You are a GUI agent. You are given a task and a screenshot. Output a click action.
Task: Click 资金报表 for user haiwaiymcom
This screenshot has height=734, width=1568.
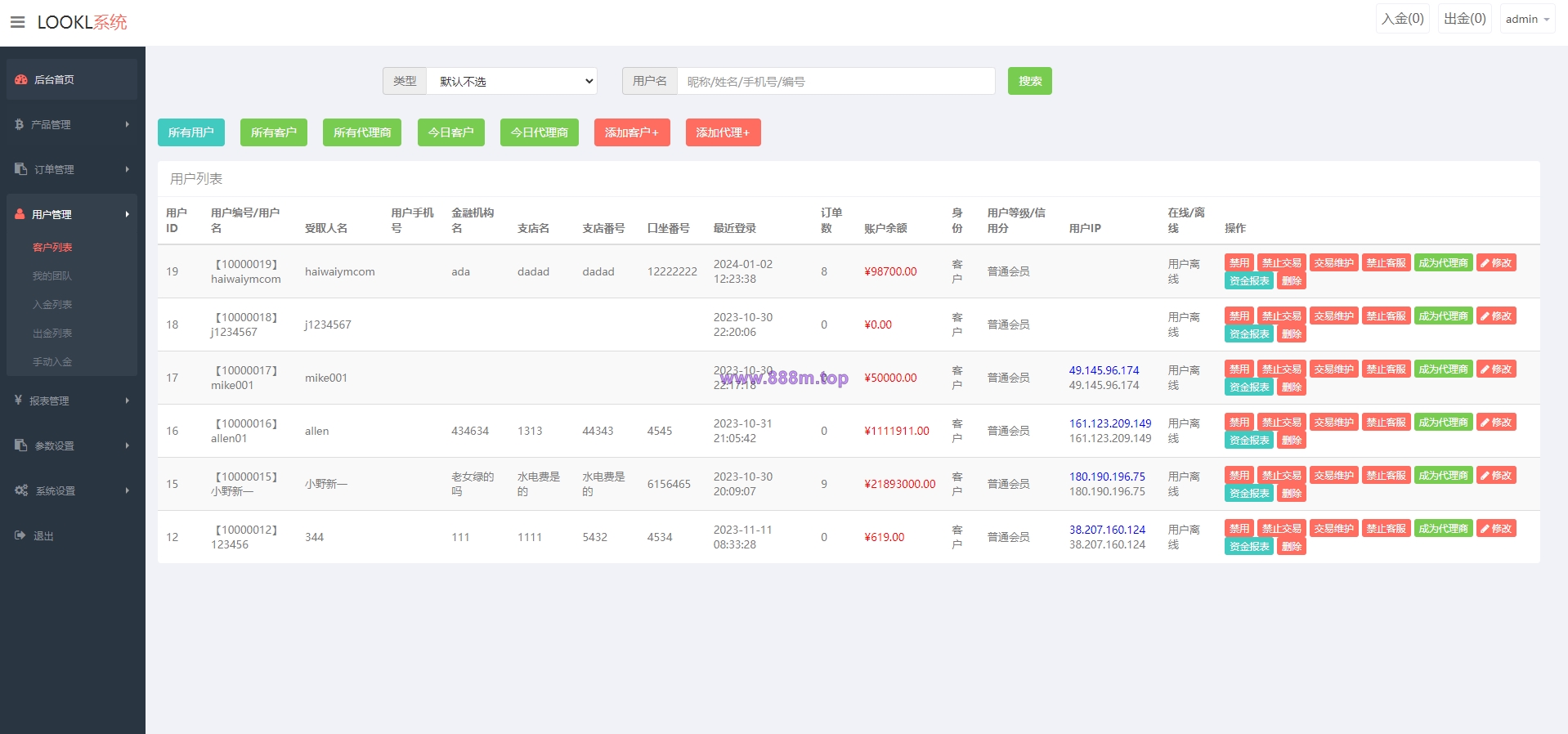[1249, 280]
